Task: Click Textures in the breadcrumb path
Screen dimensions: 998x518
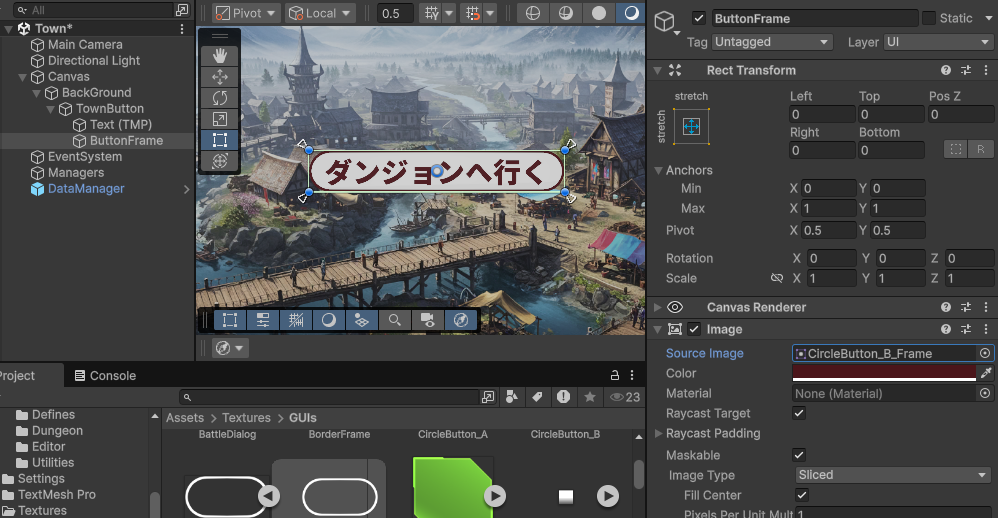Action: pyautogui.click(x=246, y=418)
